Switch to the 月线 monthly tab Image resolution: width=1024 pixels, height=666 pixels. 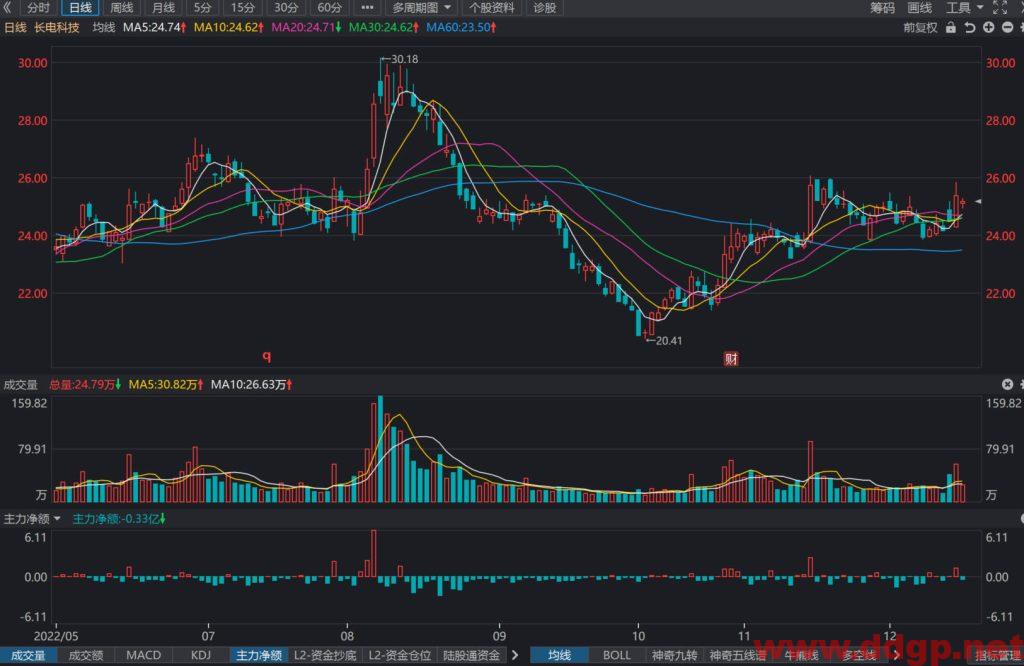[x=163, y=8]
